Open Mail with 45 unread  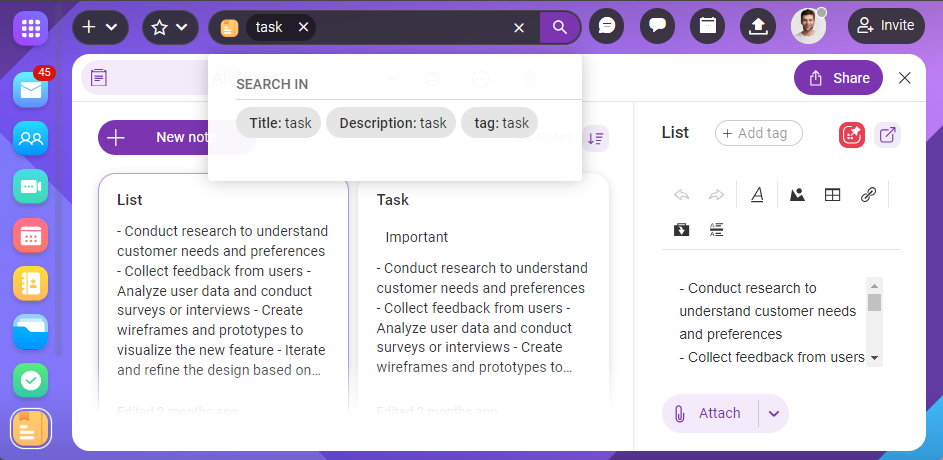click(30, 91)
